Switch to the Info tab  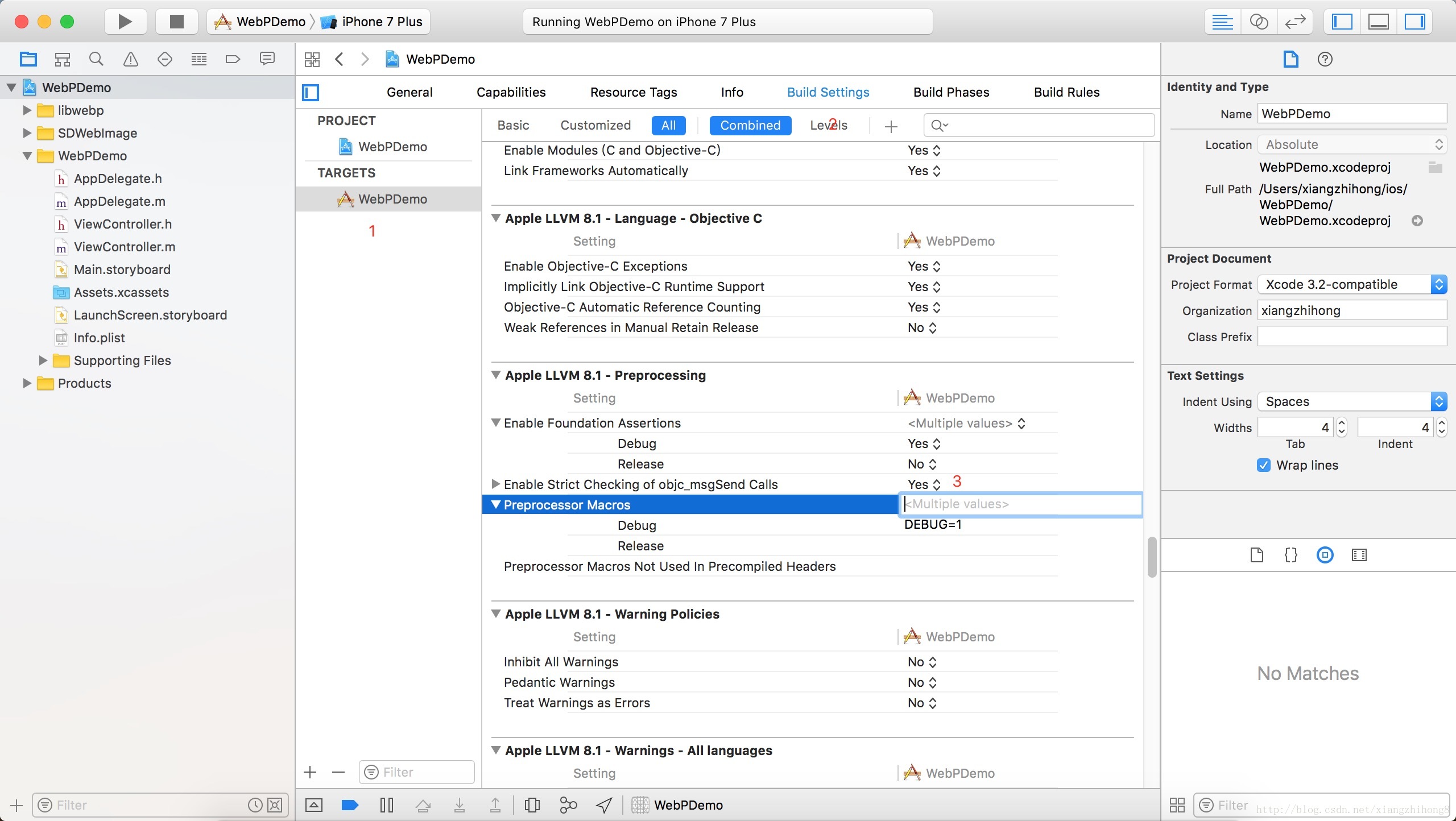732,92
